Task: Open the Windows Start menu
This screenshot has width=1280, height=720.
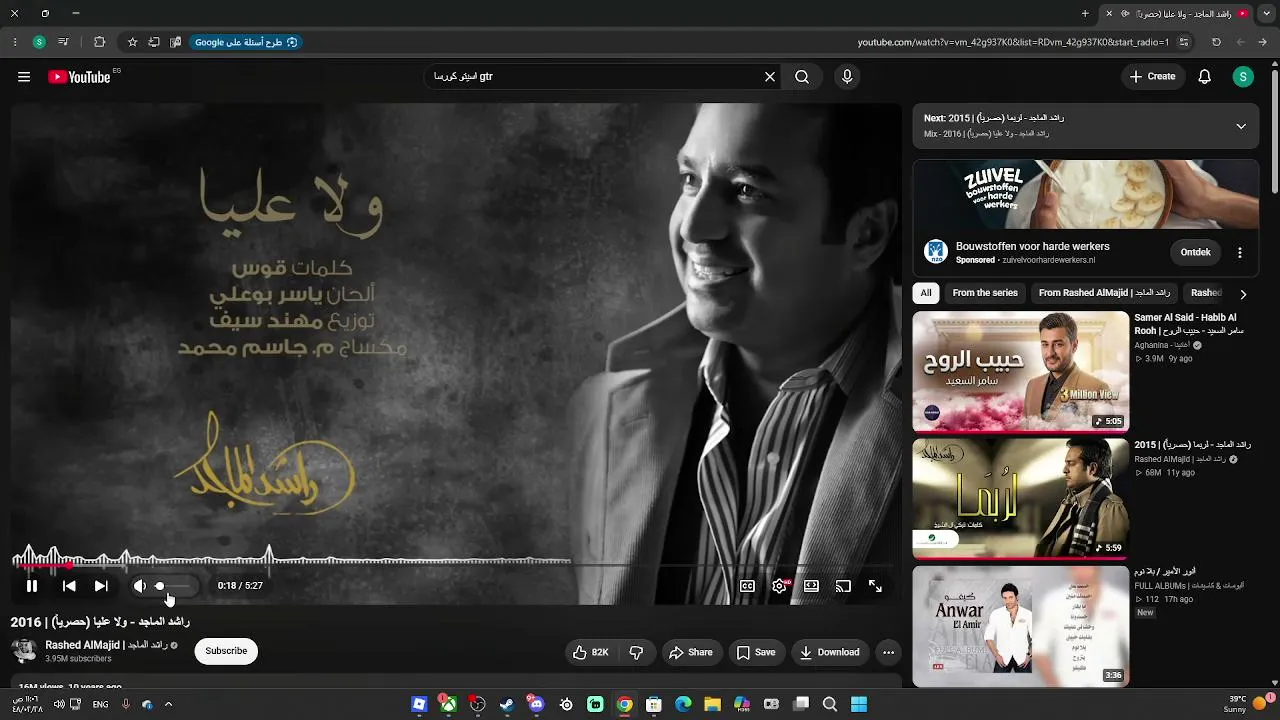Action: click(x=859, y=704)
